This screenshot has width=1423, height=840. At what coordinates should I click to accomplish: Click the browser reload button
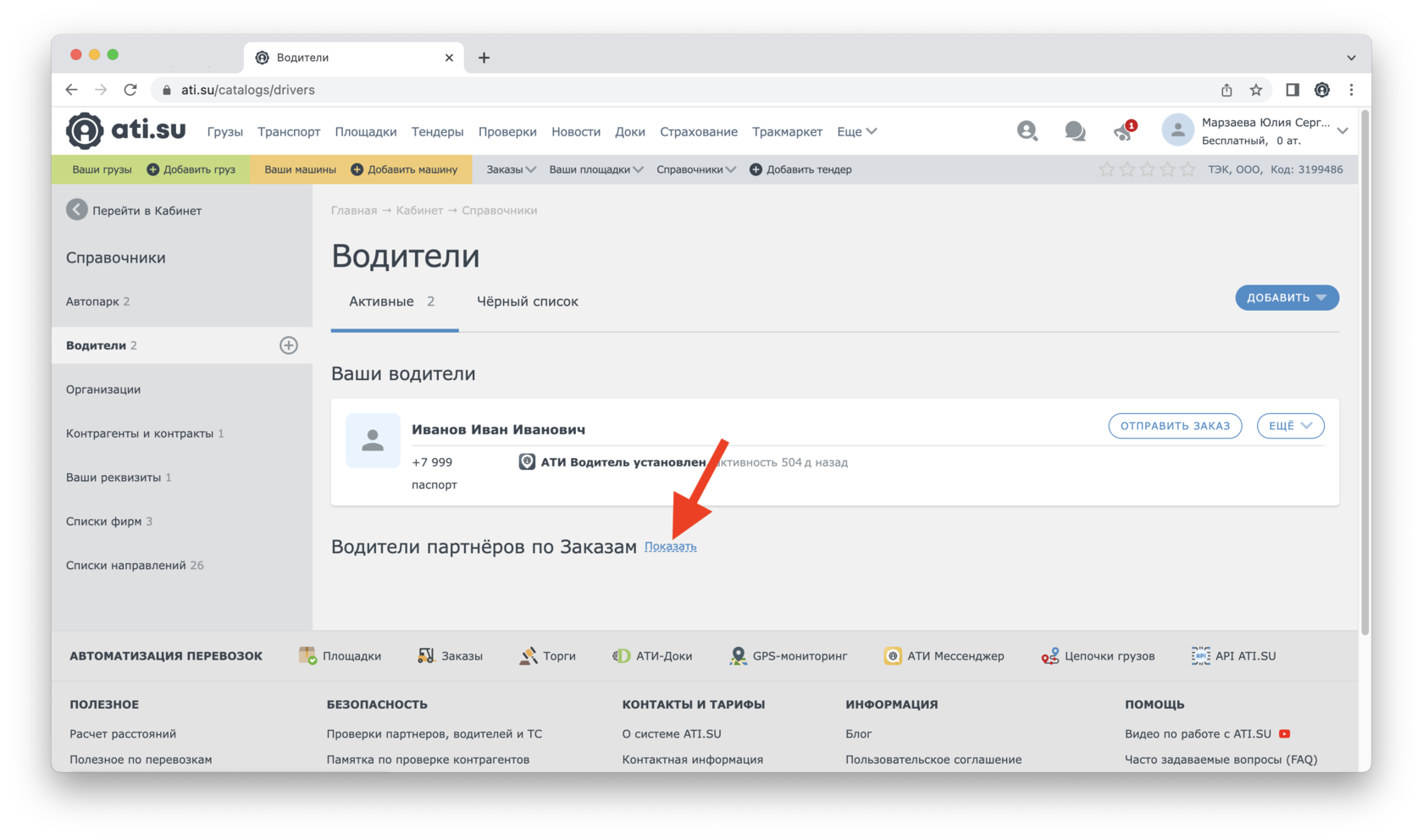[130, 90]
